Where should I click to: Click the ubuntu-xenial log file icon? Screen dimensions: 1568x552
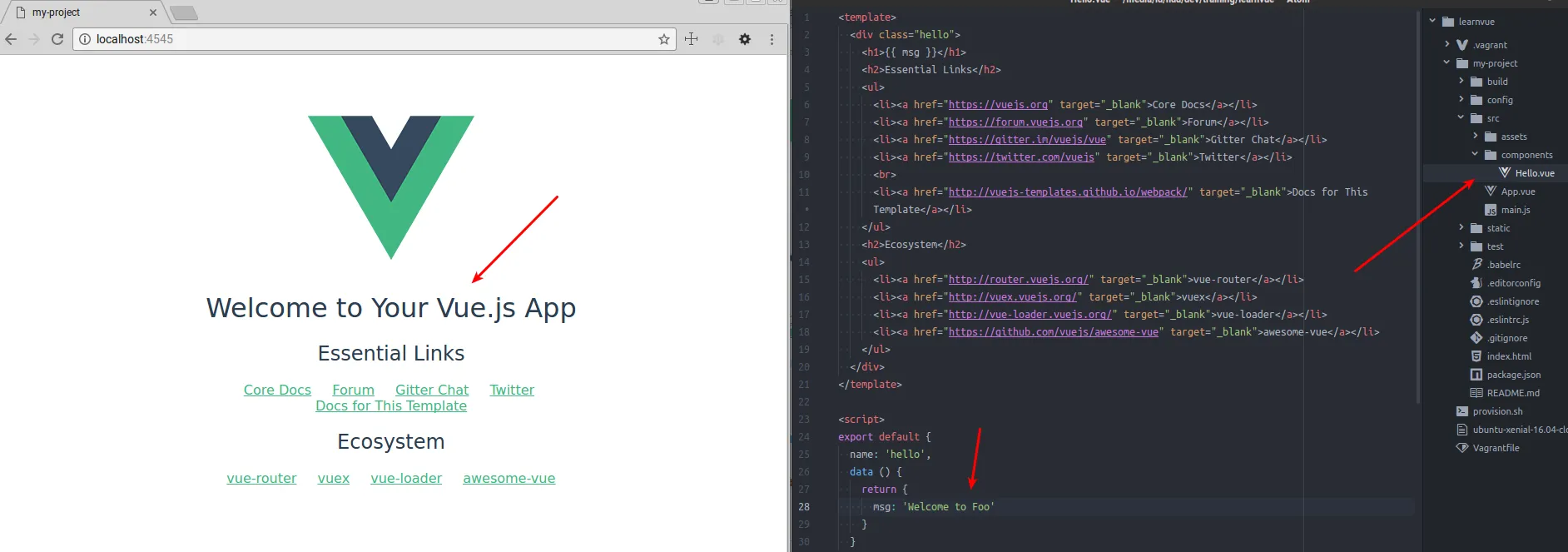coord(1462,430)
